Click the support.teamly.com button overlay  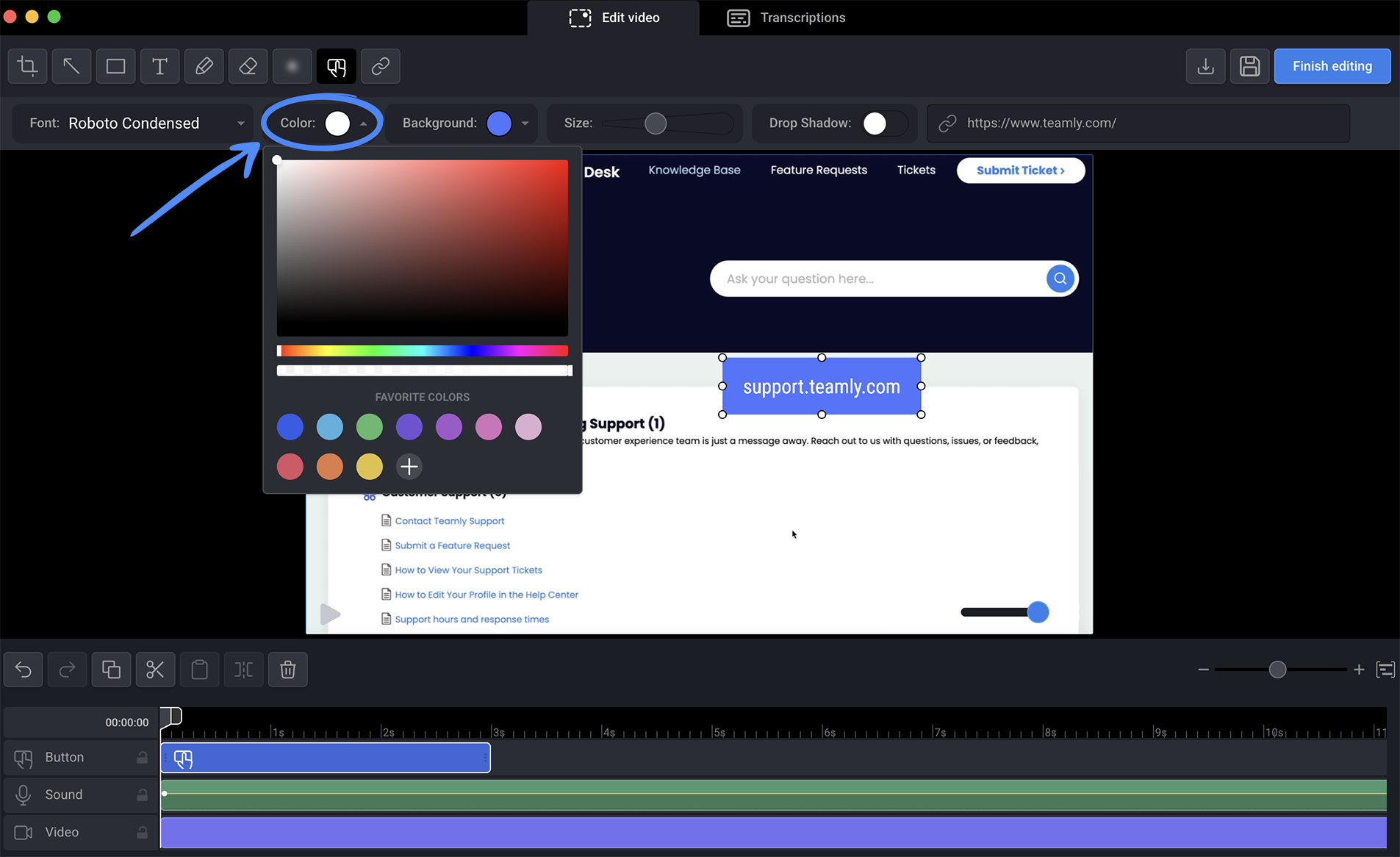821,387
